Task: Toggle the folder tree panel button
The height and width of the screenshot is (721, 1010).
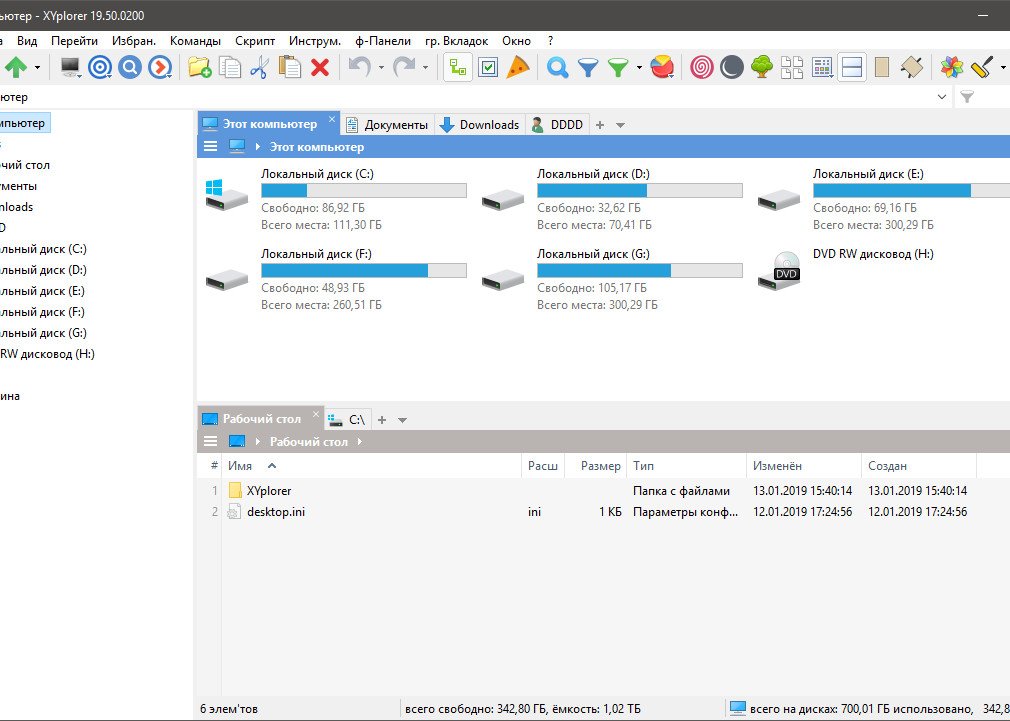Action: (x=458, y=67)
